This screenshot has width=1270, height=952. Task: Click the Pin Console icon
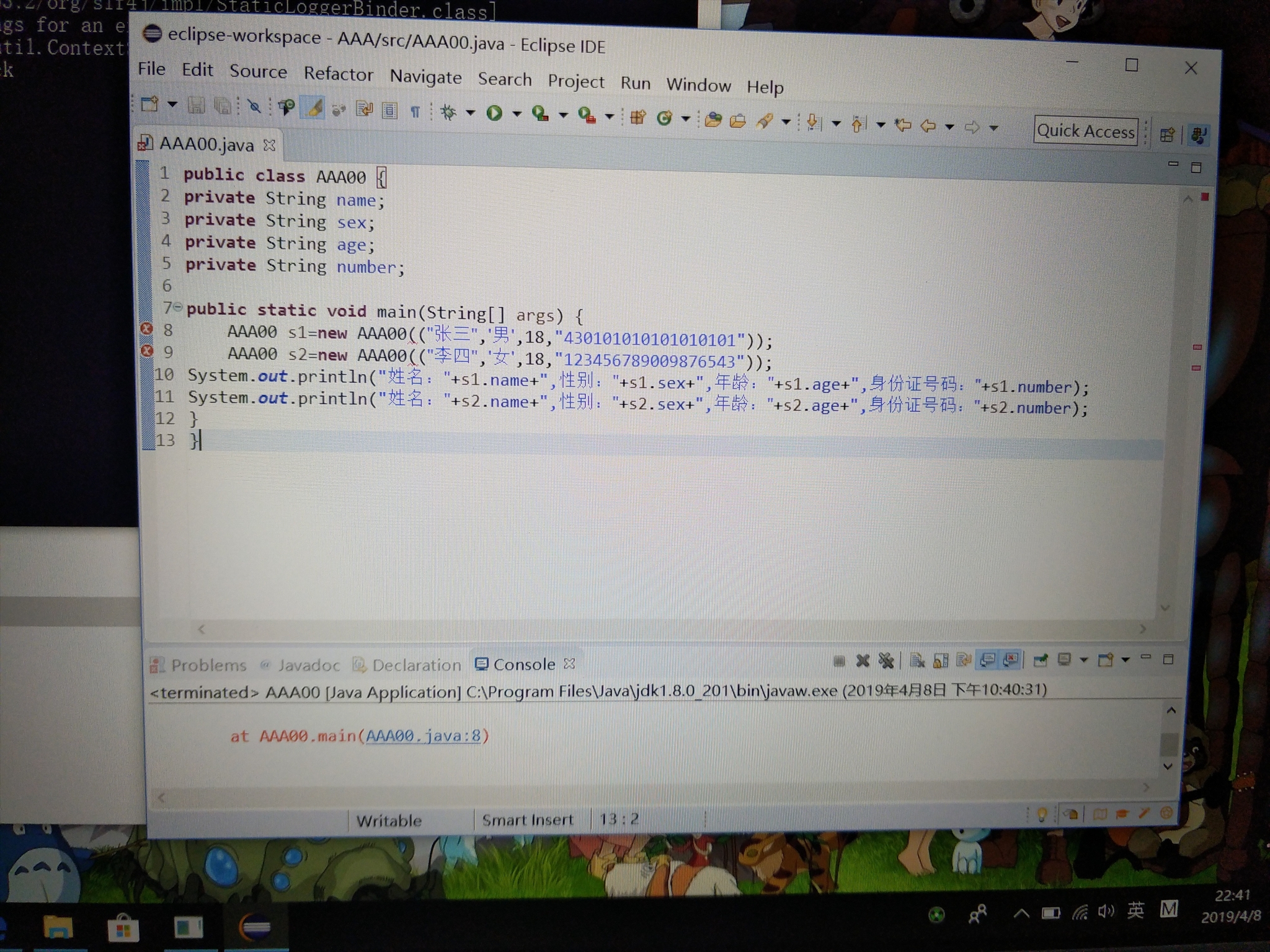click(1041, 661)
